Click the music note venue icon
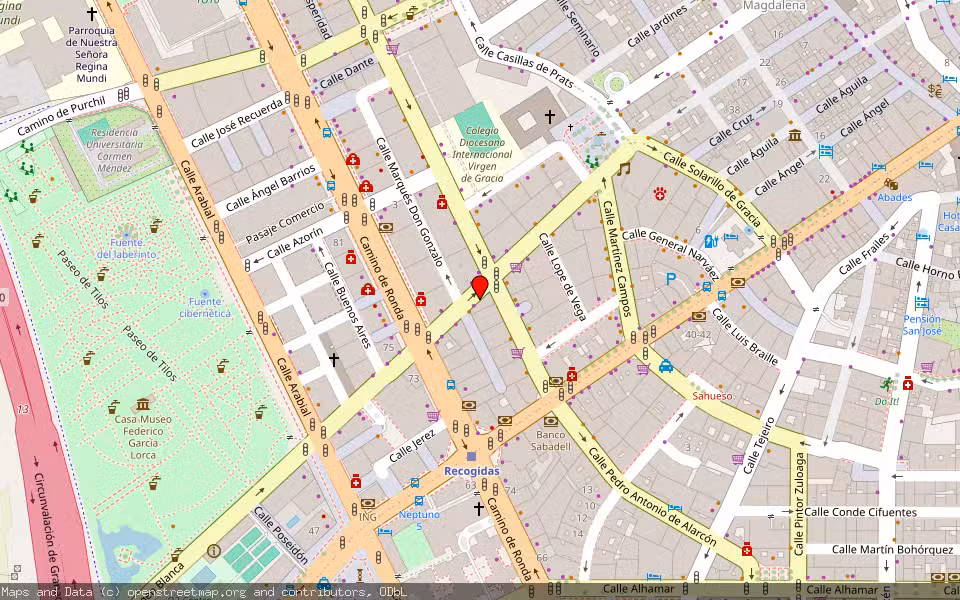 pyautogui.click(x=624, y=168)
